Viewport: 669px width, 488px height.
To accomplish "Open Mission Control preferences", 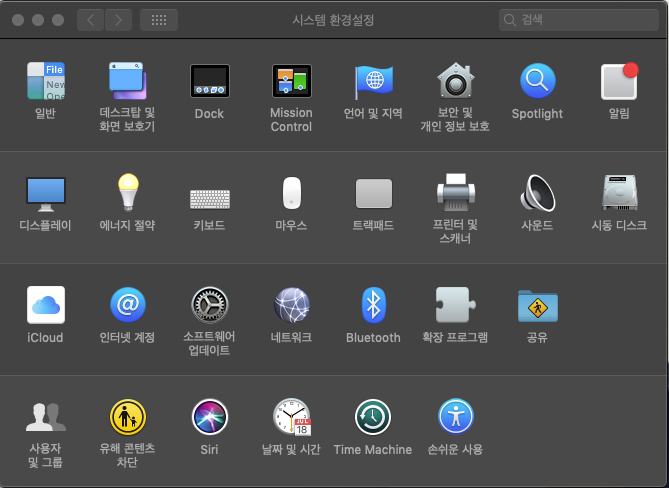I will [292, 81].
